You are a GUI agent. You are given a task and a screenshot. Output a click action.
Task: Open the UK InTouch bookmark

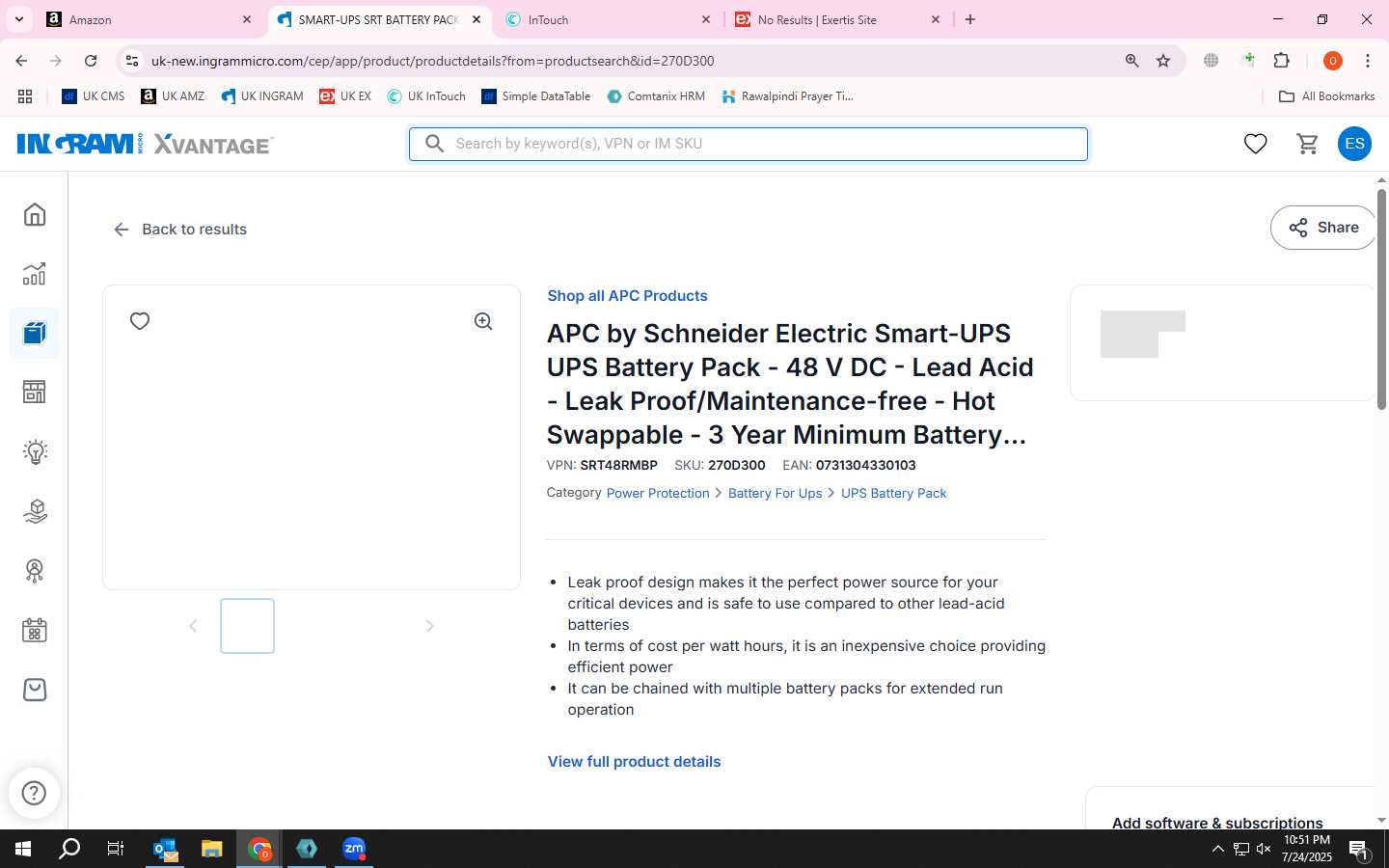[426, 96]
